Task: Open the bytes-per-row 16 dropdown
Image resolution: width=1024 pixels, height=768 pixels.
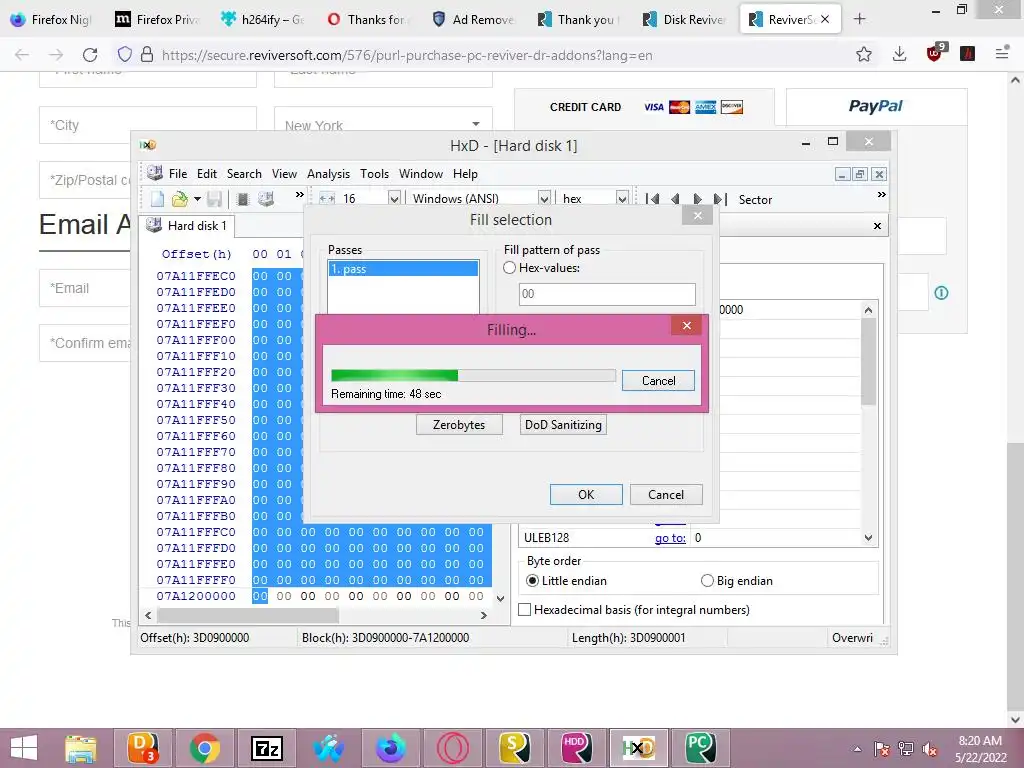Action: (x=394, y=199)
